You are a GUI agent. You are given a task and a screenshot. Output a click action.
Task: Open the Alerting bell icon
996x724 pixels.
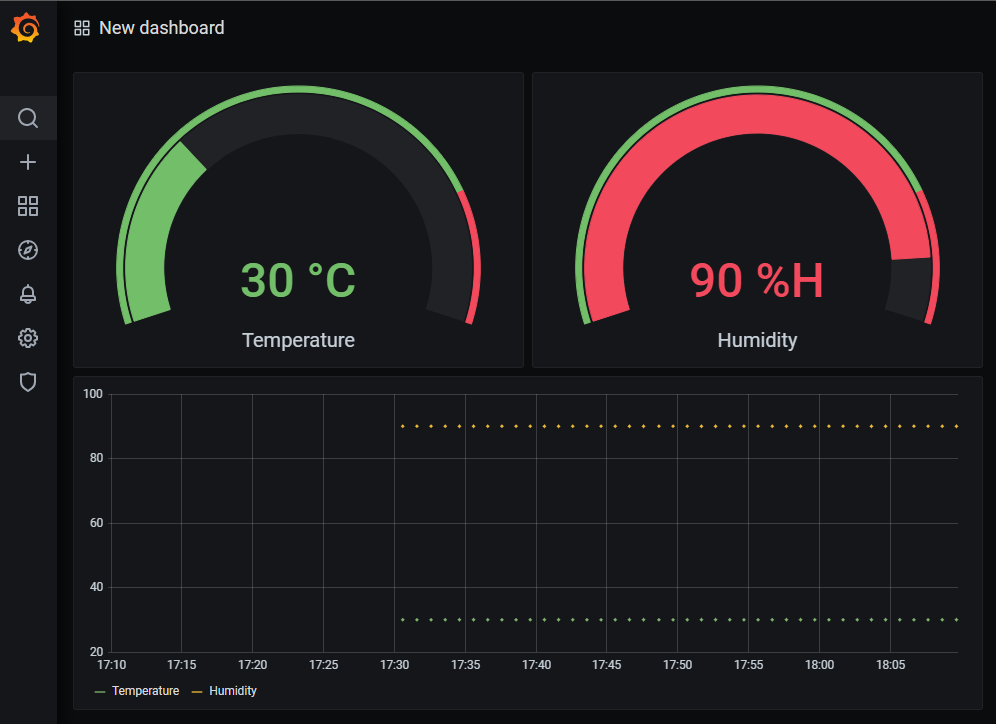tap(28, 294)
